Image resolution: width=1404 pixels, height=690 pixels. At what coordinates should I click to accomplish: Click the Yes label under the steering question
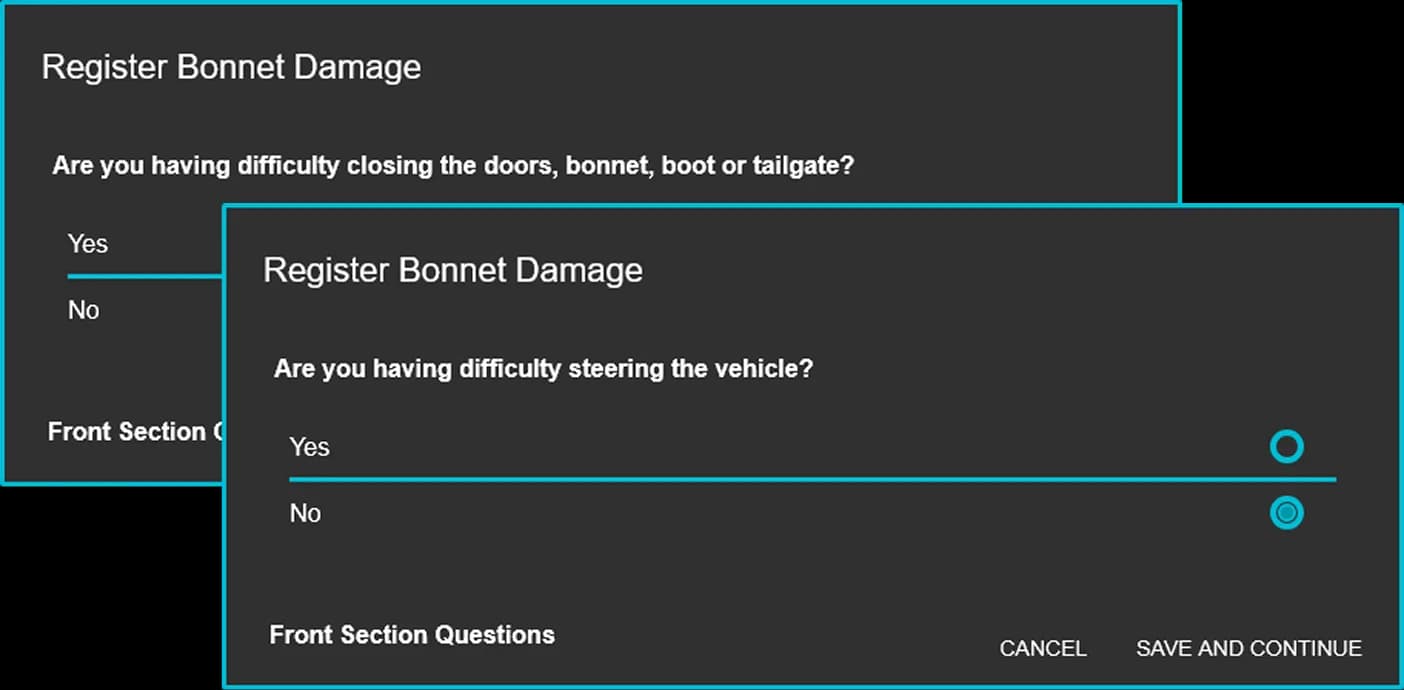(x=309, y=447)
